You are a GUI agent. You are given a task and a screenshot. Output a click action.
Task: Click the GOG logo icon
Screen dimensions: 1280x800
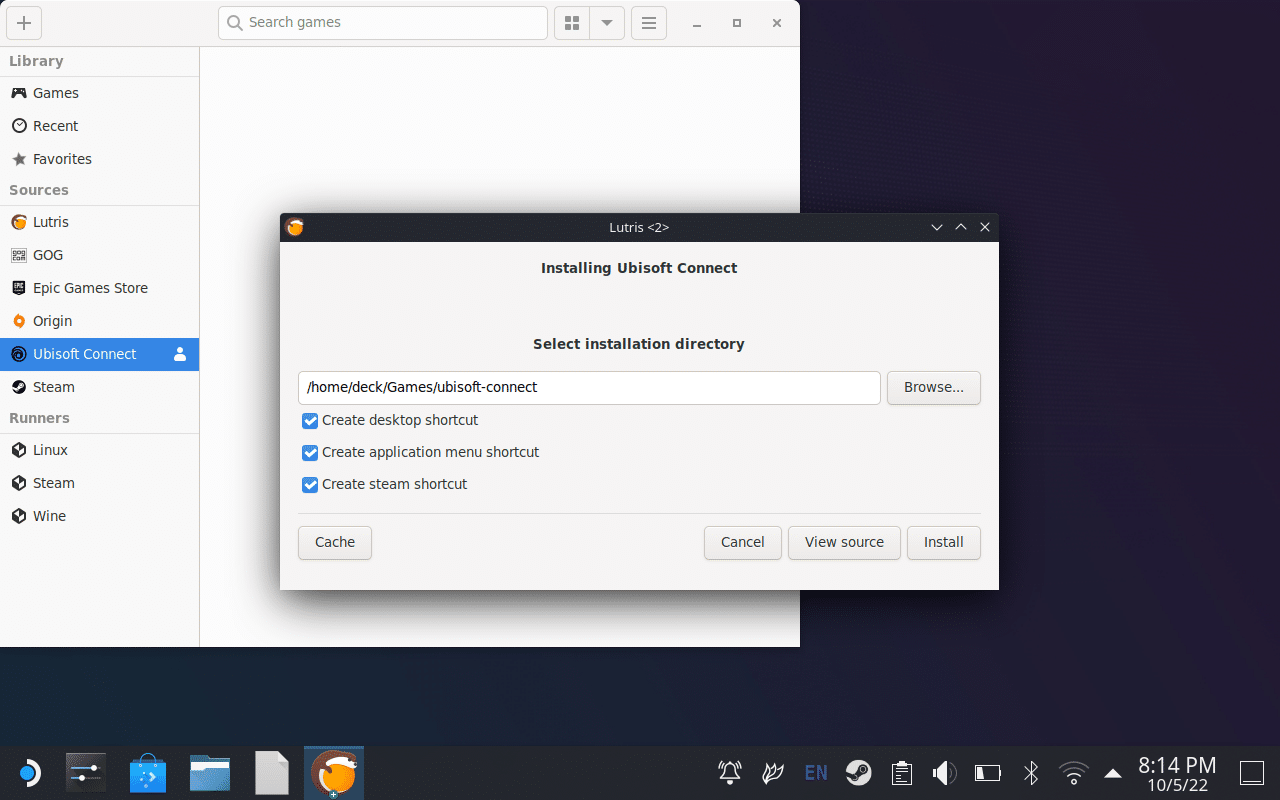pyautogui.click(x=18, y=255)
